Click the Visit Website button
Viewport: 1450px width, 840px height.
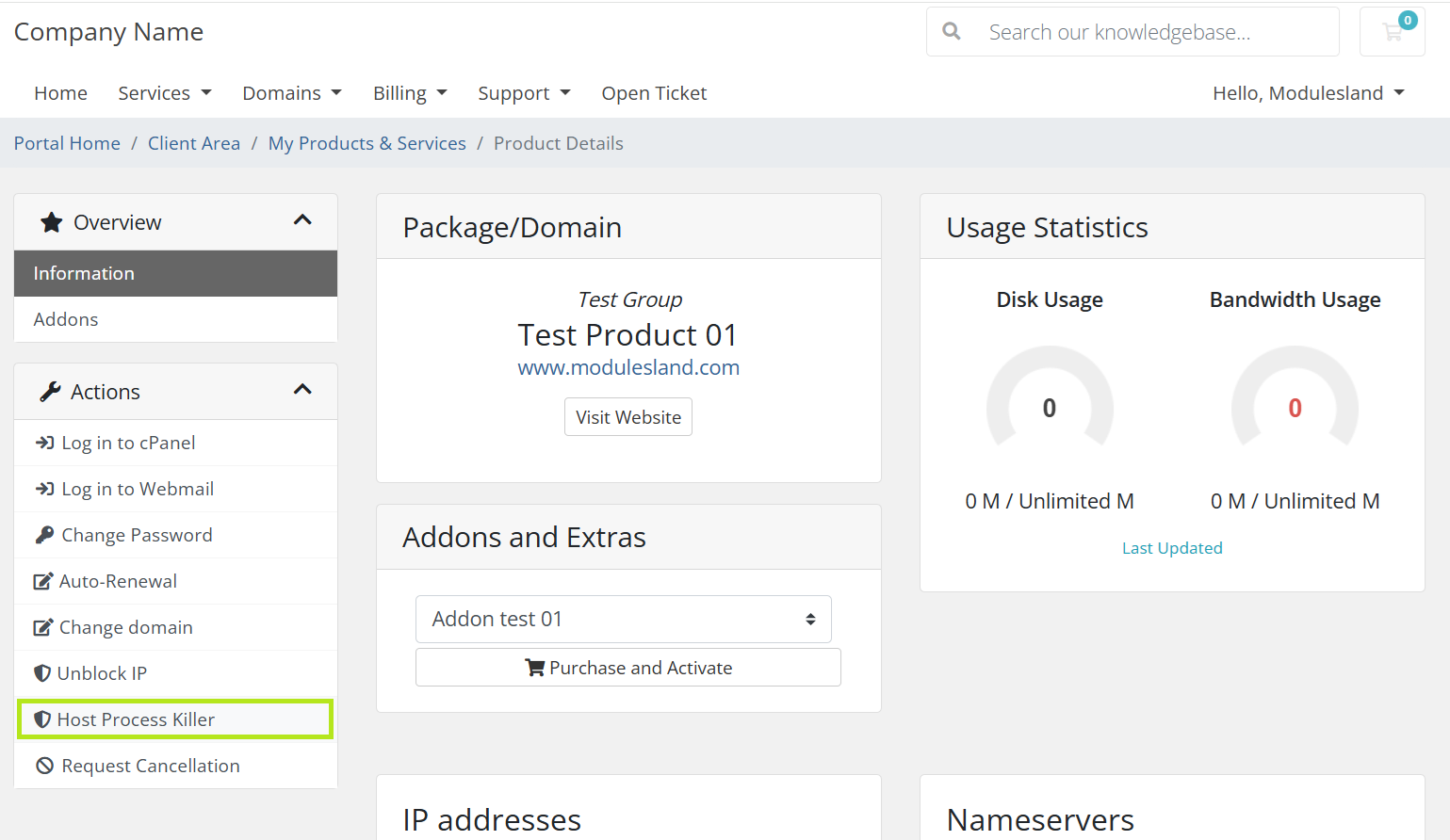628,417
